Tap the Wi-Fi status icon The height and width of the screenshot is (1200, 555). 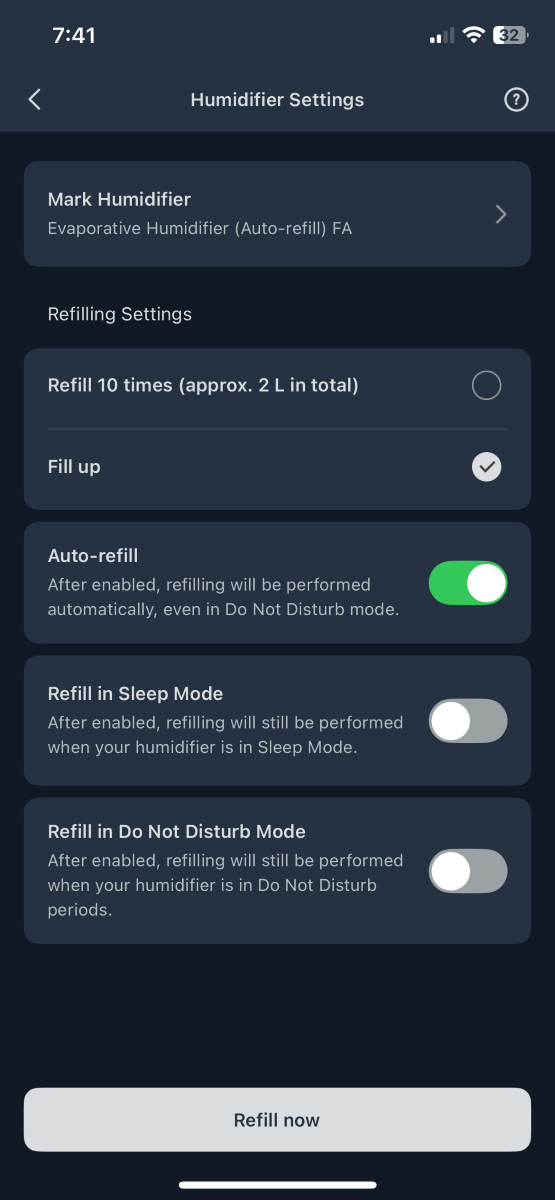pyautogui.click(x=473, y=36)
